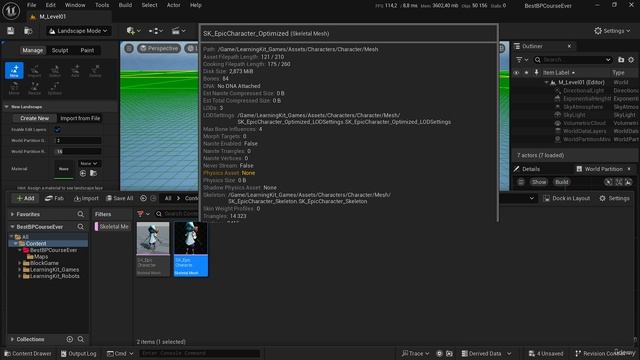Click the World Partition Build button
This screenshot has height=360, width=640.
[x=562, y=182]
